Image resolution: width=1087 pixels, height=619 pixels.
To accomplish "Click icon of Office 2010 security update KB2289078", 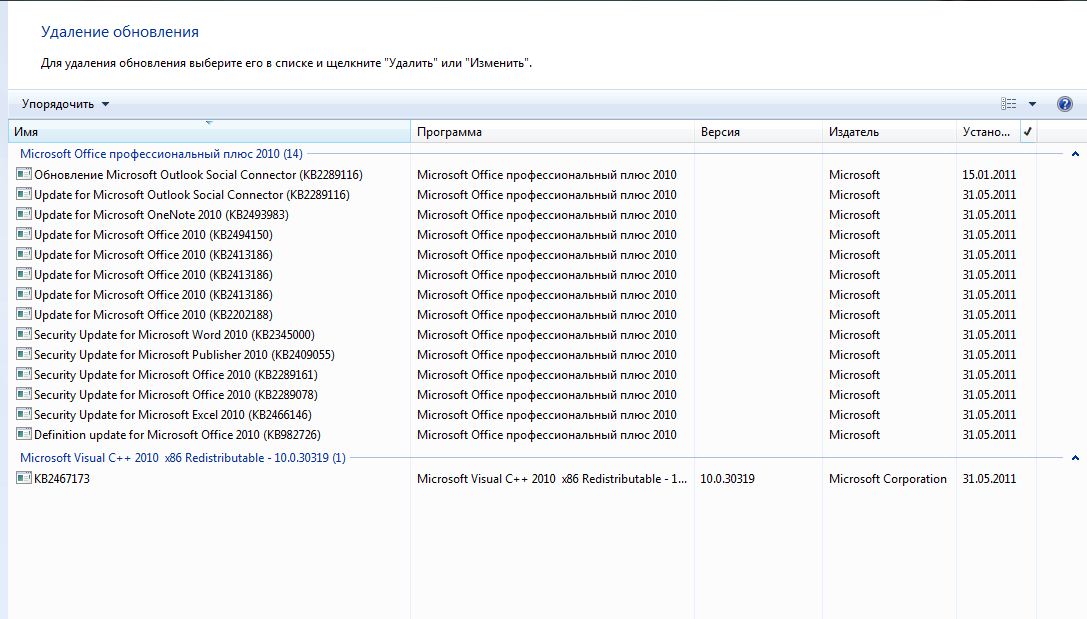I will click(x=24, y=395).
